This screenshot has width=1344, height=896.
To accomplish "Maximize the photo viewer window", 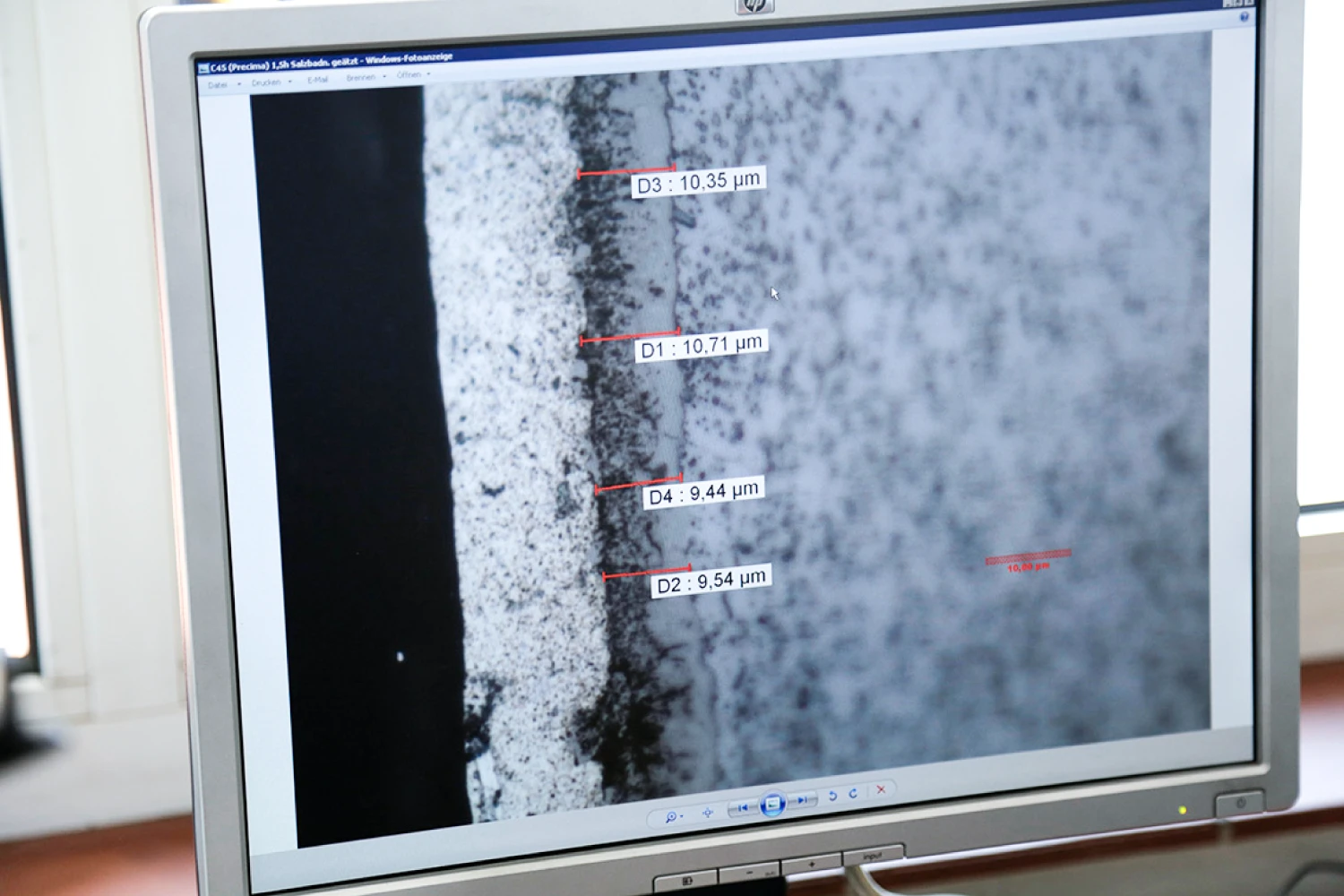I will click(1236, 4).
